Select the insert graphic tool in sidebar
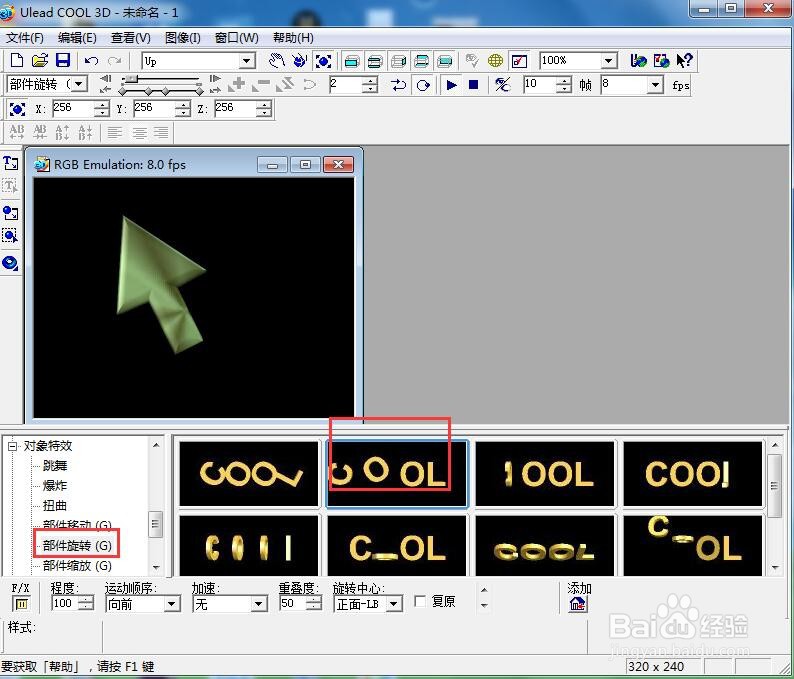 coord(11,212)
